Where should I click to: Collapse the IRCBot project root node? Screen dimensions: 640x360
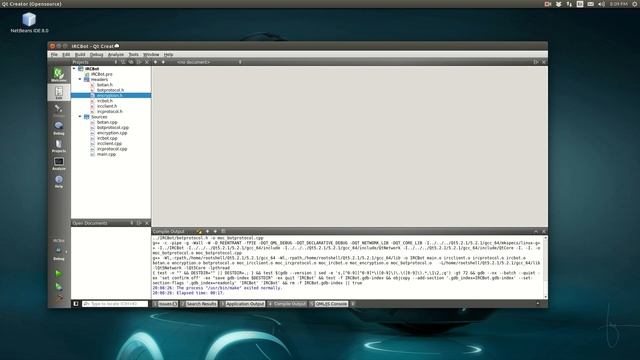point(74,69)
